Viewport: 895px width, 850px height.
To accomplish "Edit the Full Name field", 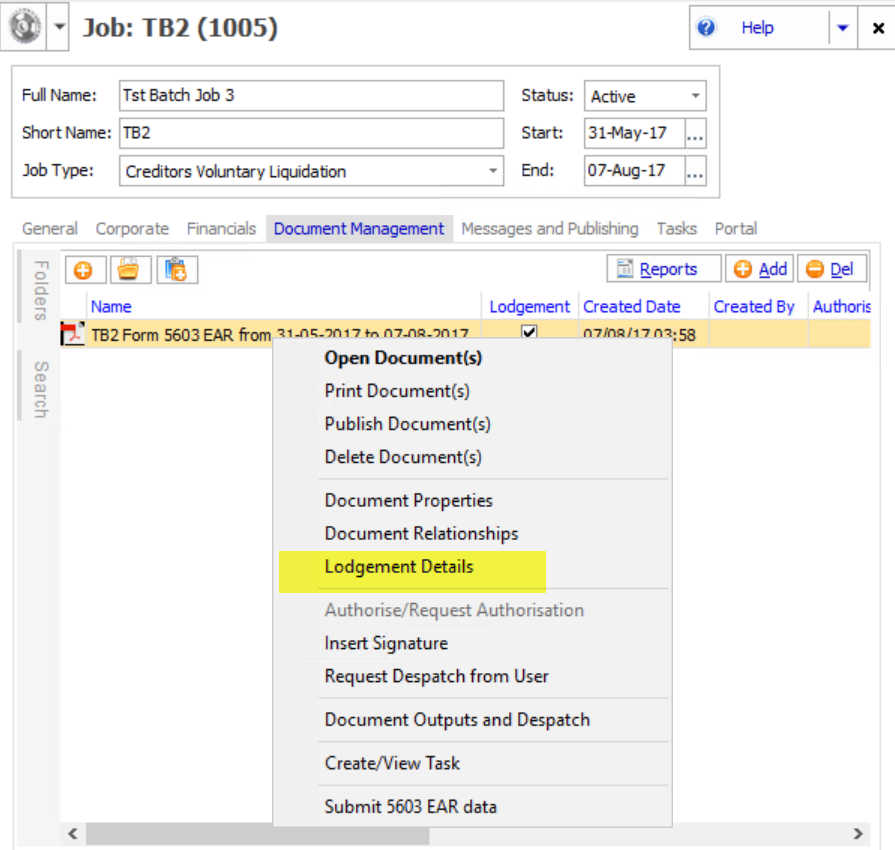I will (x=312, y=95).
